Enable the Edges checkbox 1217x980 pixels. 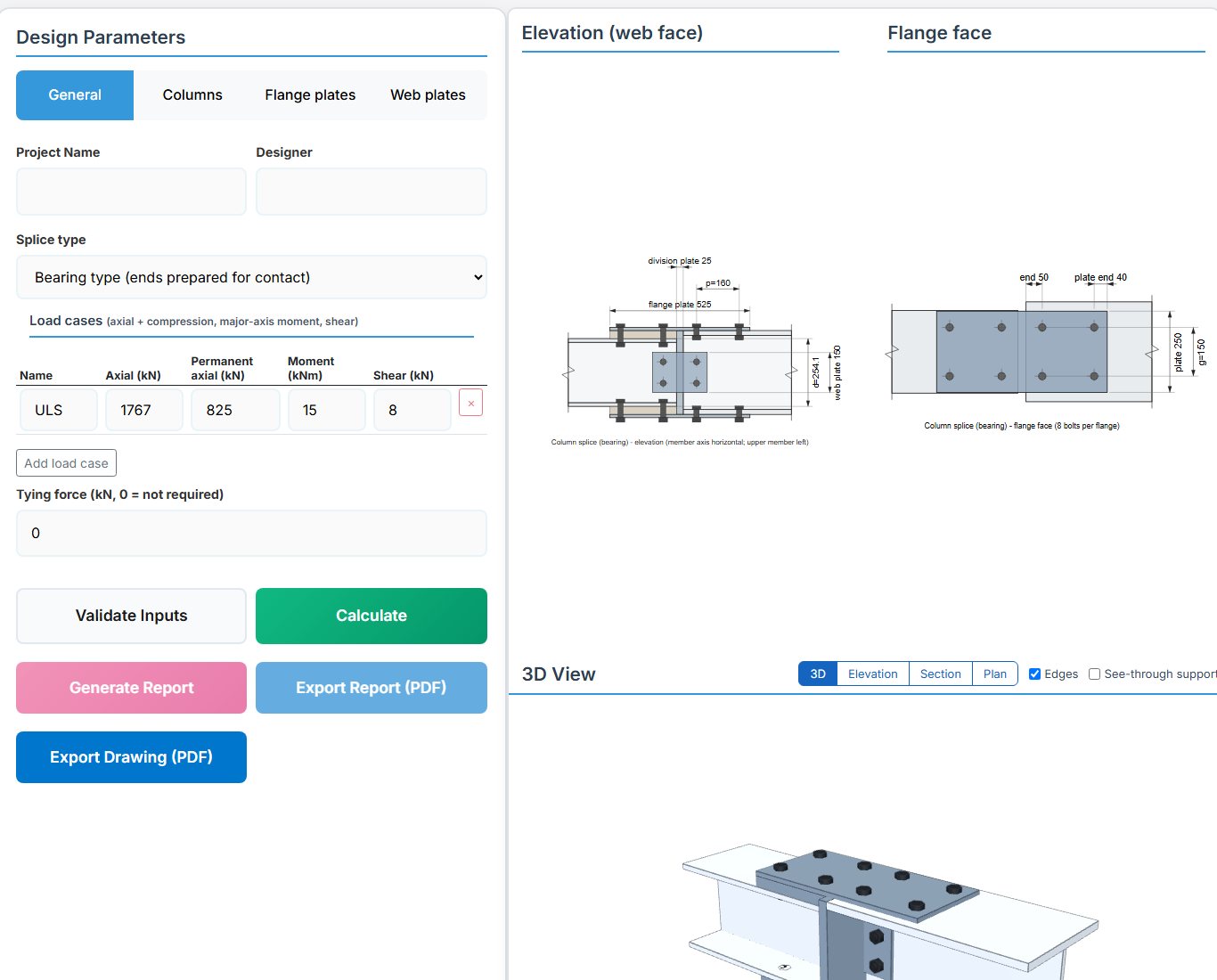coord(1034,674)
